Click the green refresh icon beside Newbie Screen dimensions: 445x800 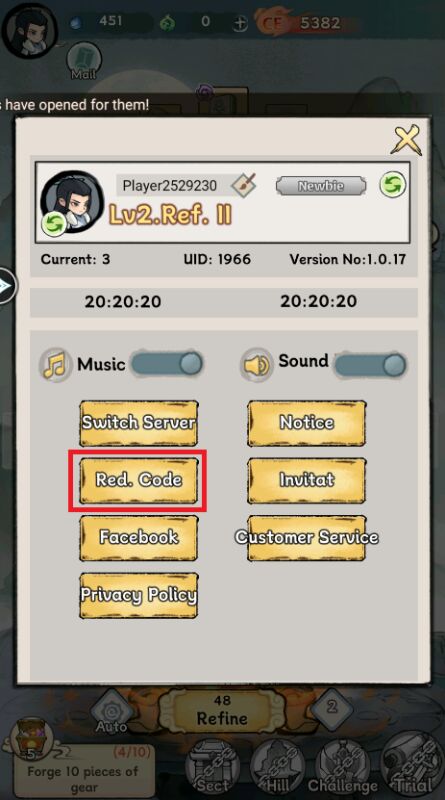click(392, 184)
